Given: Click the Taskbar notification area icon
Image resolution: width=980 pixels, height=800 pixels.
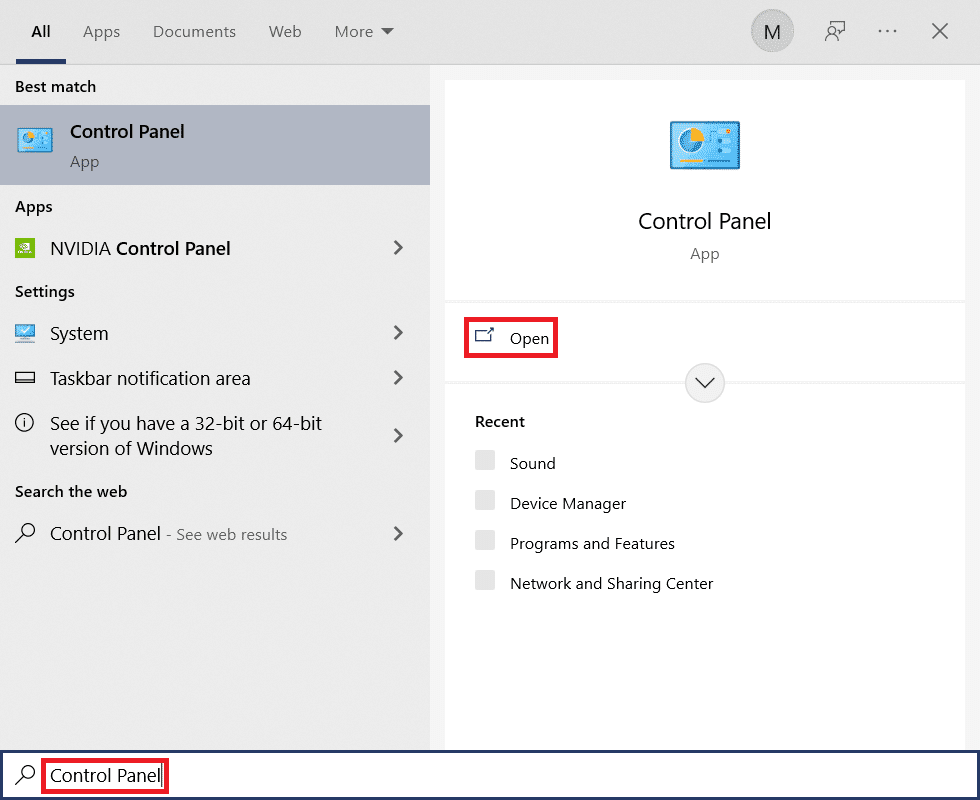Looking at the screenshot, I should pyautogui.click(x=25, y=378).
